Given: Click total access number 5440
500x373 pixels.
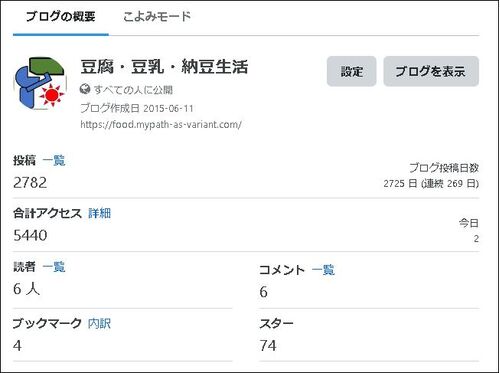Looking at the screenshot, I should (30, 236).
